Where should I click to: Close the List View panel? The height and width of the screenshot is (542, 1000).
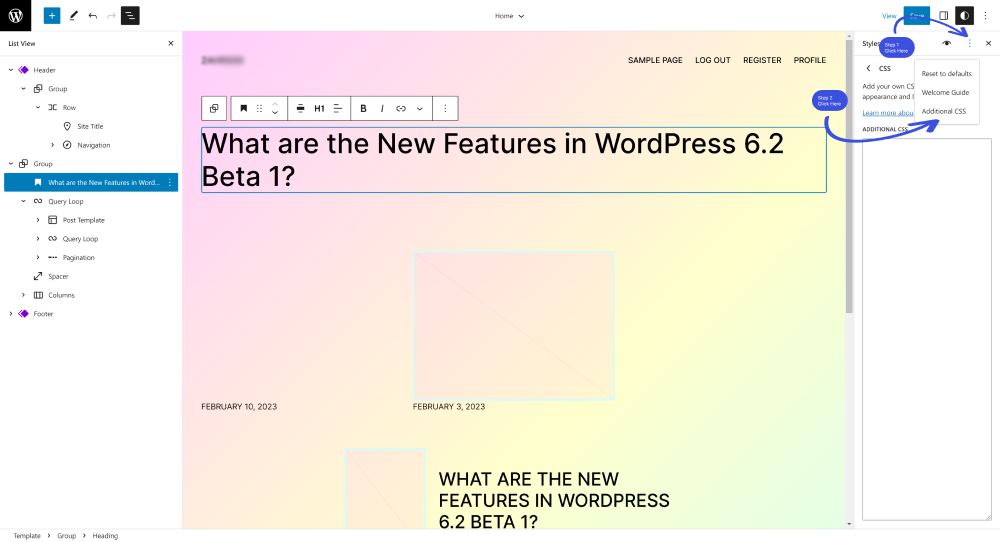[170, 43]
